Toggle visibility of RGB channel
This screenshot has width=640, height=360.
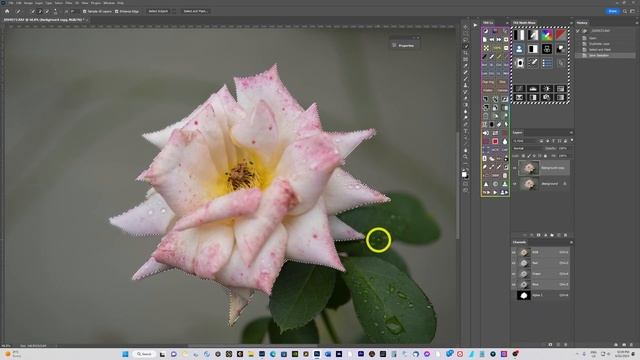tap(514, 252)
